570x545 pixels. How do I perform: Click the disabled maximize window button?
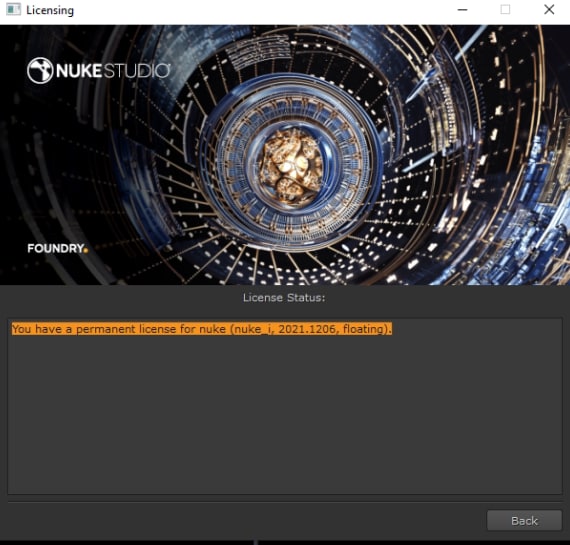[x=505, y=10]
